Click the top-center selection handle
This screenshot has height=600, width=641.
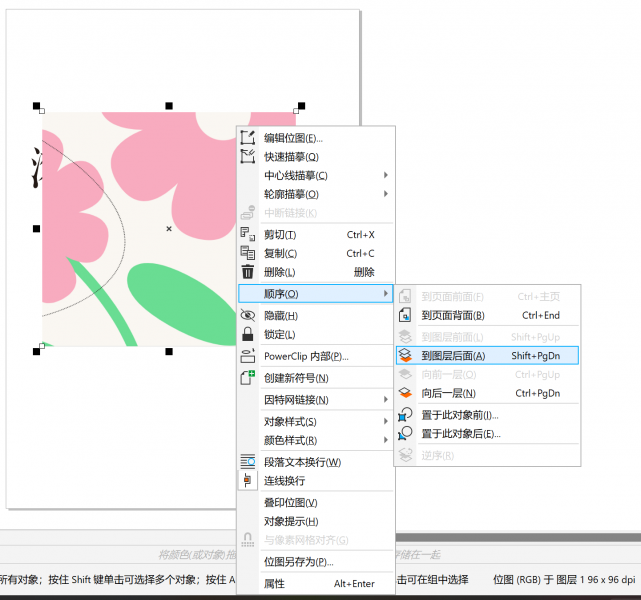pyautogui.click(x=169, y=106)
